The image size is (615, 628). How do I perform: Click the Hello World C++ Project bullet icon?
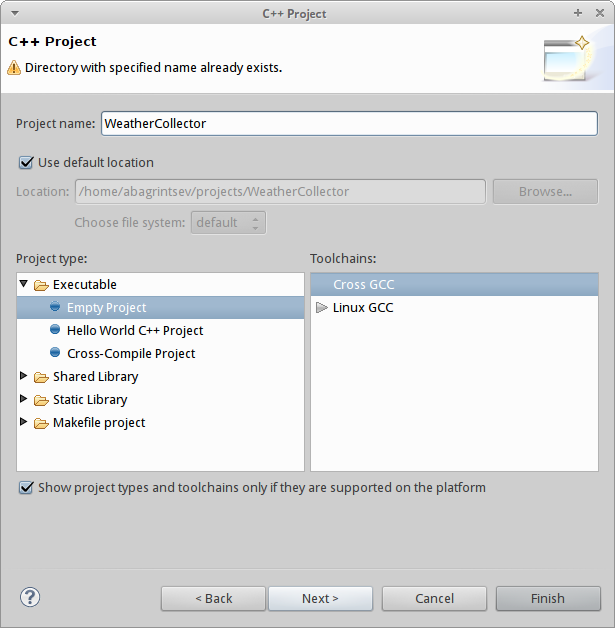click(x=55, y=330)
